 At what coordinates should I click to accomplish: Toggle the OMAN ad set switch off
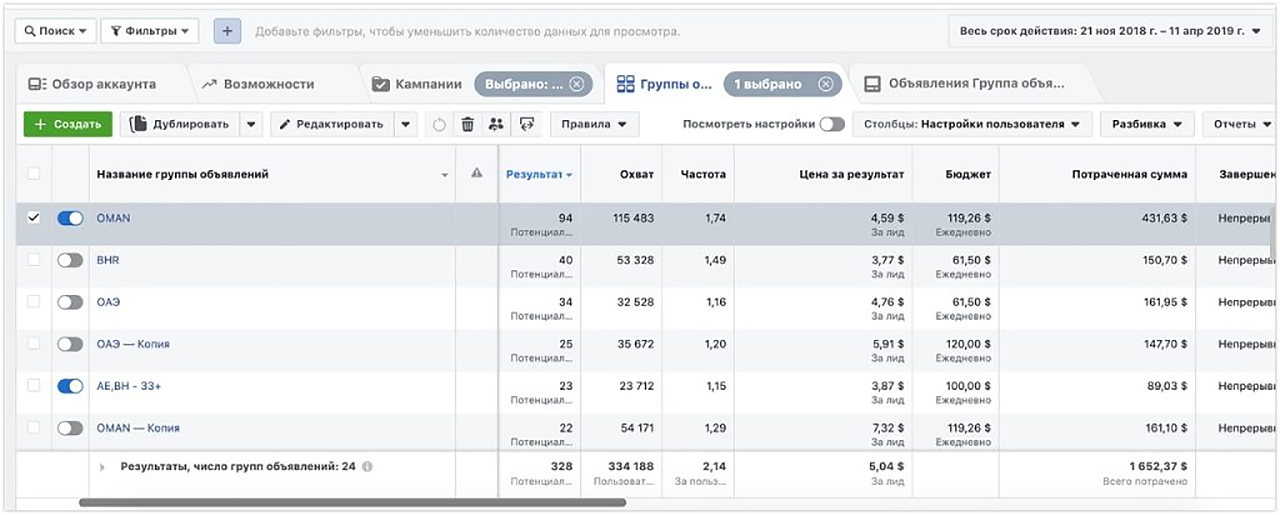70,218
